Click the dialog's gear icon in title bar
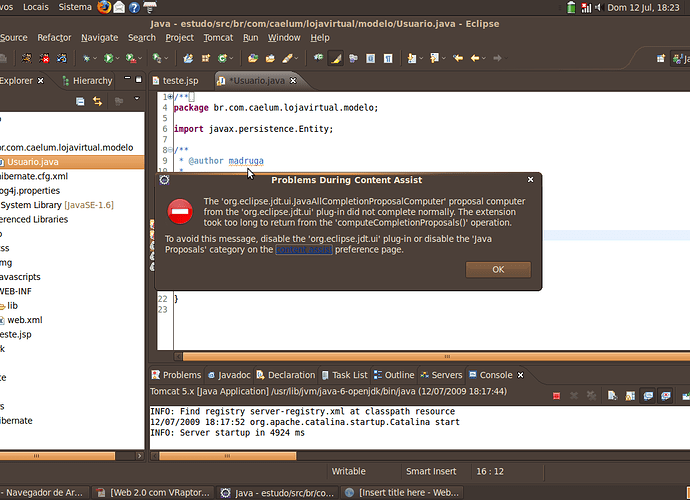 pos(164,180)
